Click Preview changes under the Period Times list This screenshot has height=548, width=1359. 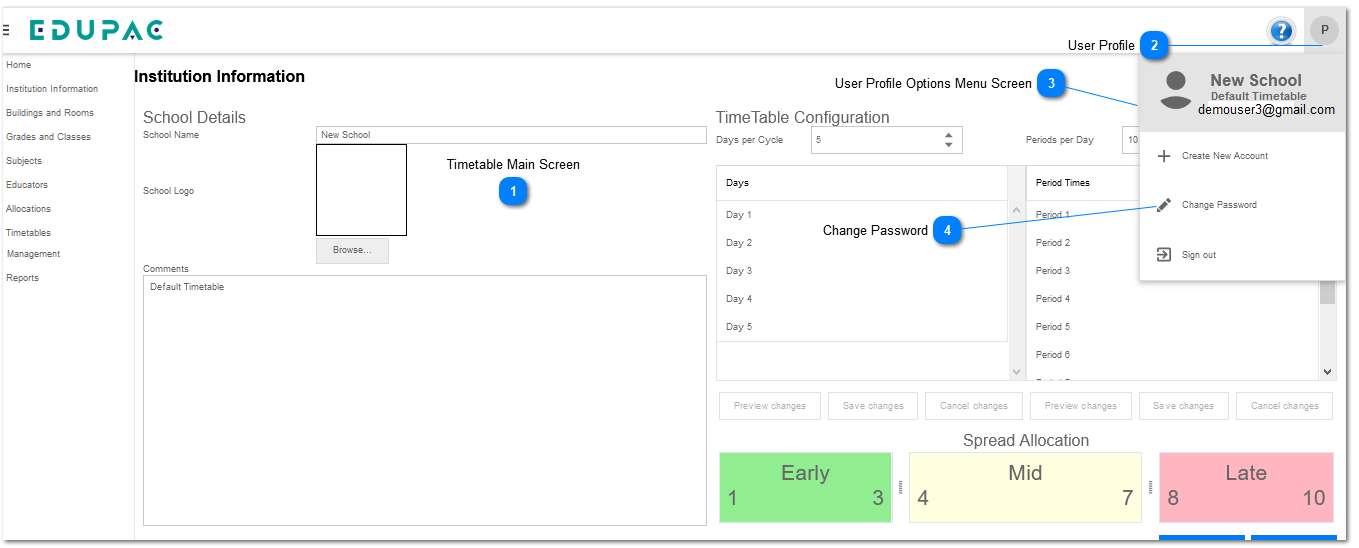click(1081, 406)
